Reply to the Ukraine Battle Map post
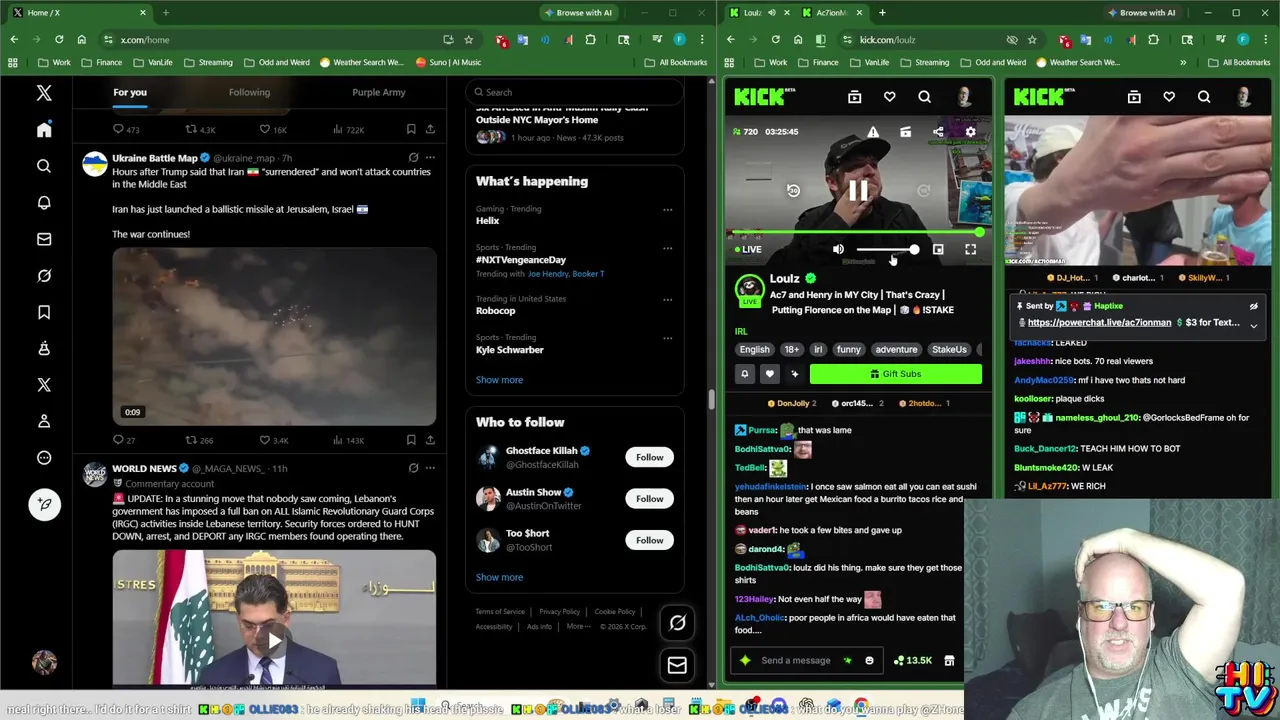1280x720 pixels. (124, 440)
